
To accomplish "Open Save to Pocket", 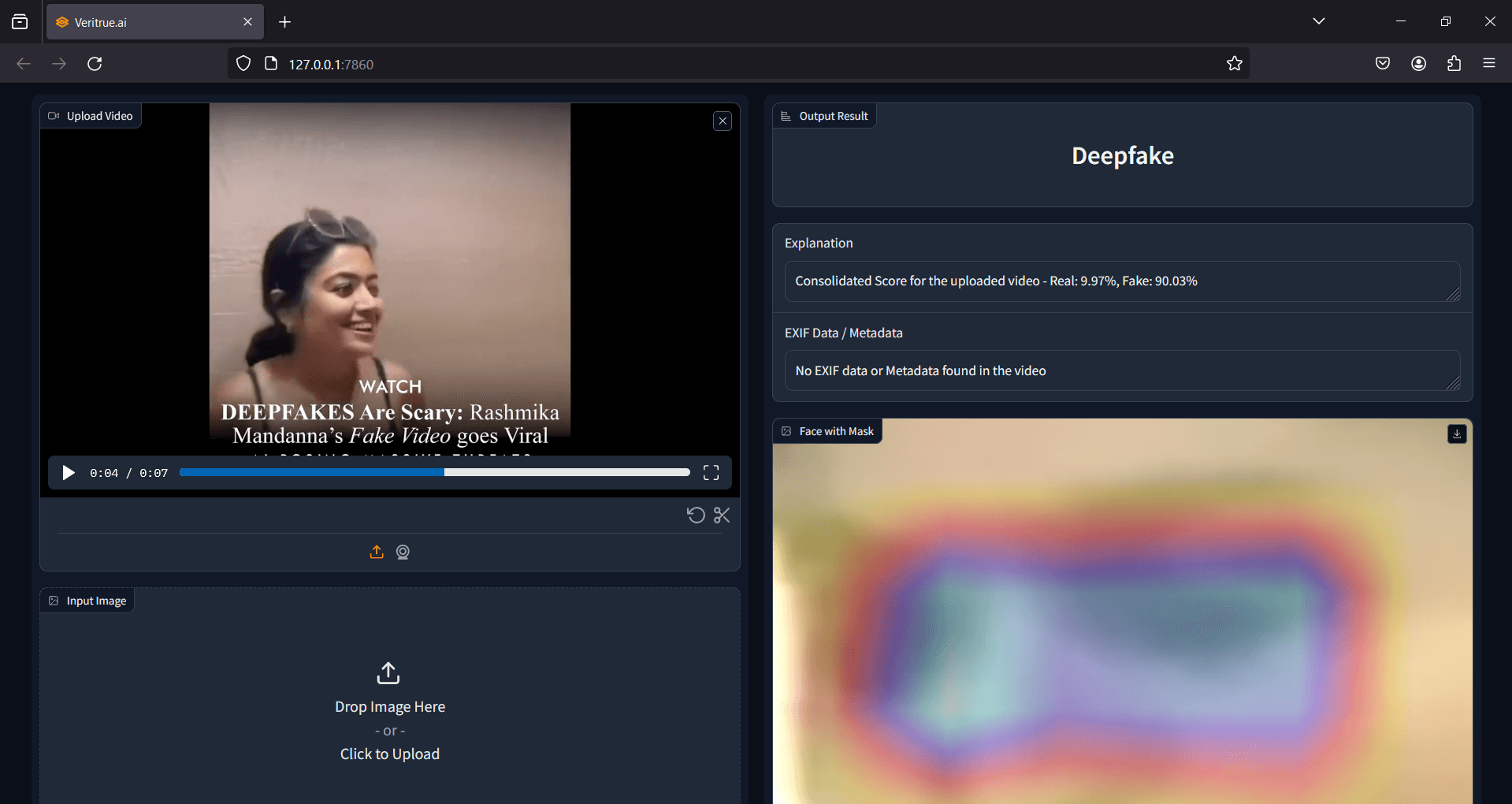I will [x=1383, y=64].
